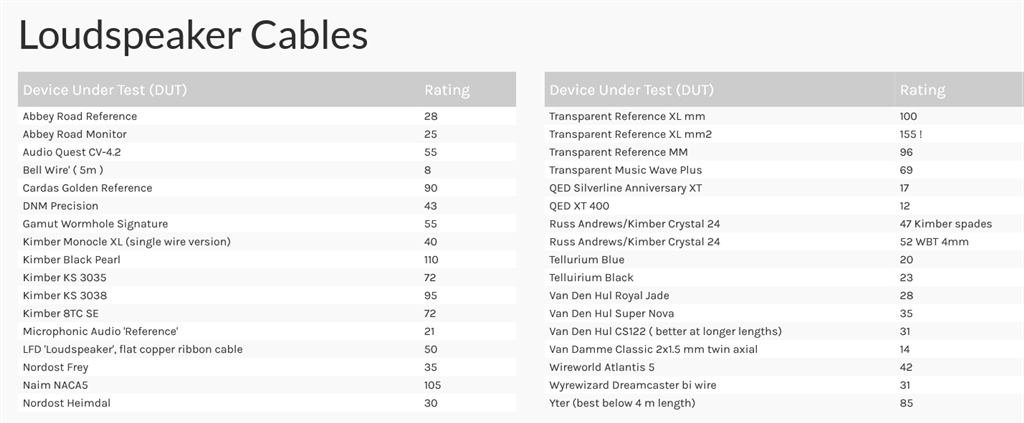Click the "155 !" rating value

[911, 134]
